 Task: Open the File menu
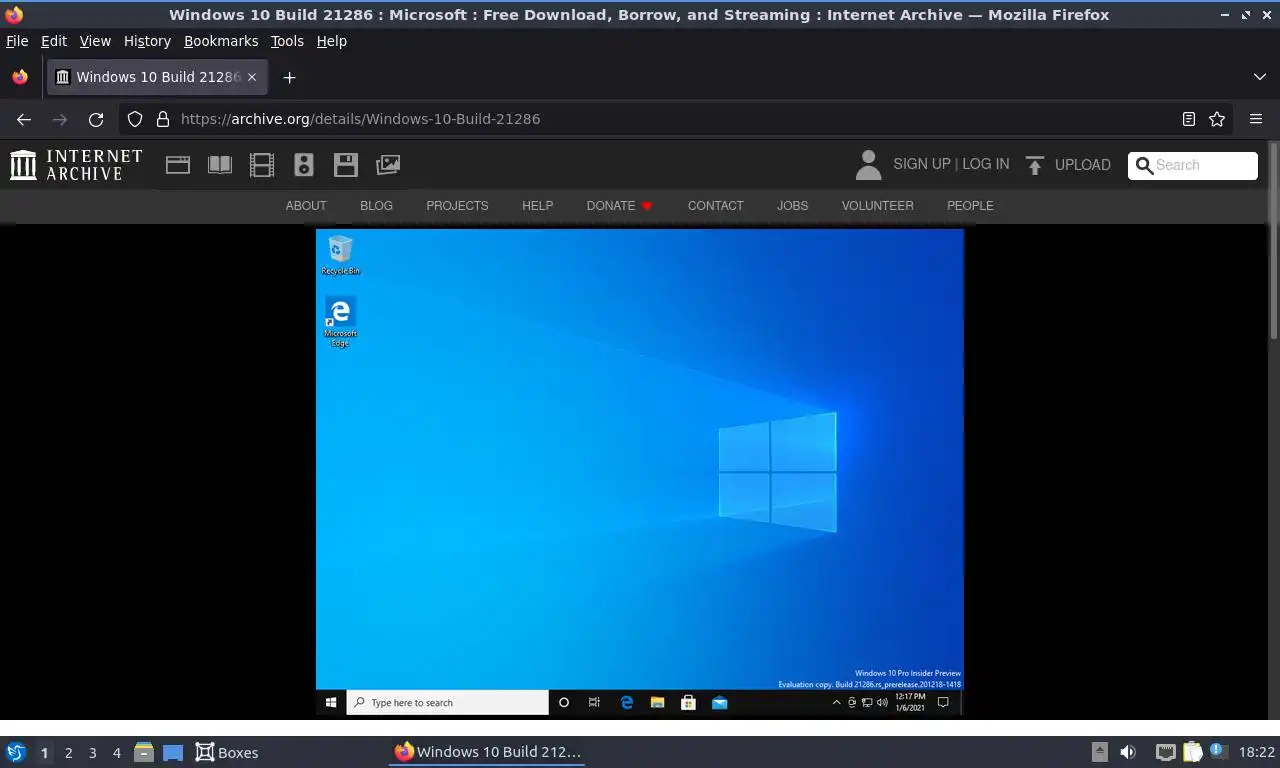[17, 41]
